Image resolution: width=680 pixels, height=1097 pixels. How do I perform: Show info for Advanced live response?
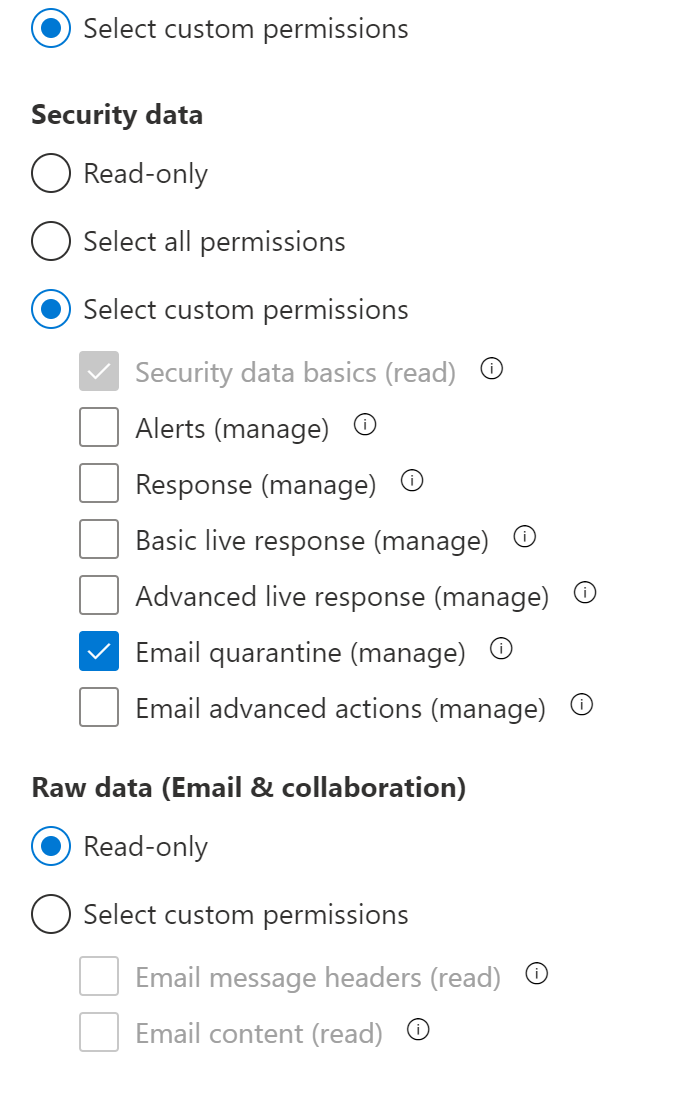click(585, 593)
